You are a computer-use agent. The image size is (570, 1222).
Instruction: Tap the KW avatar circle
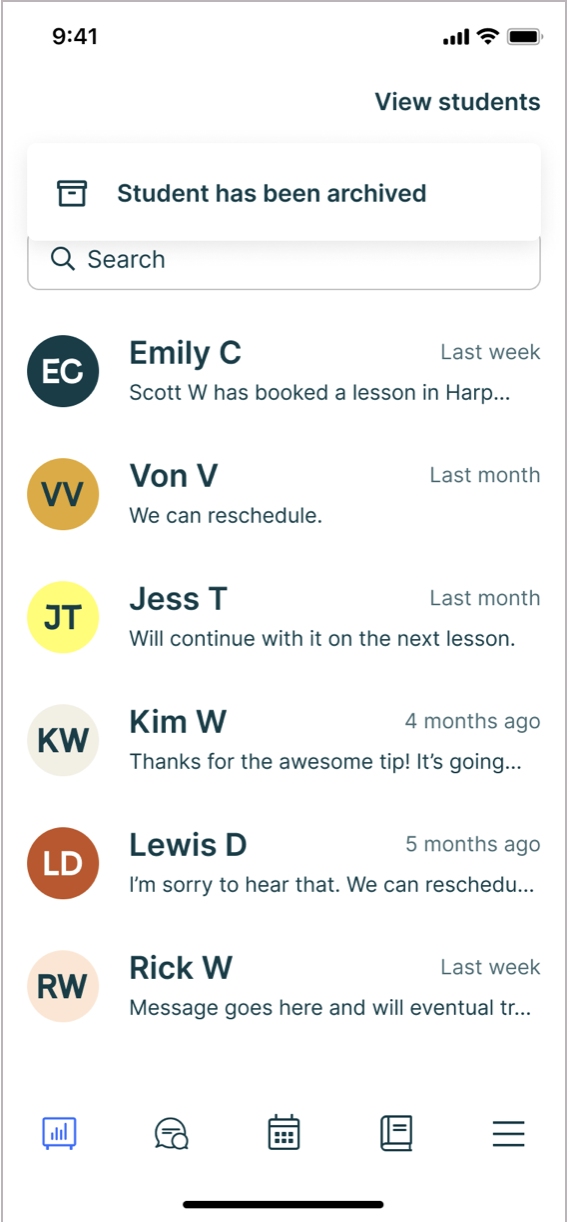pos(63,740)
